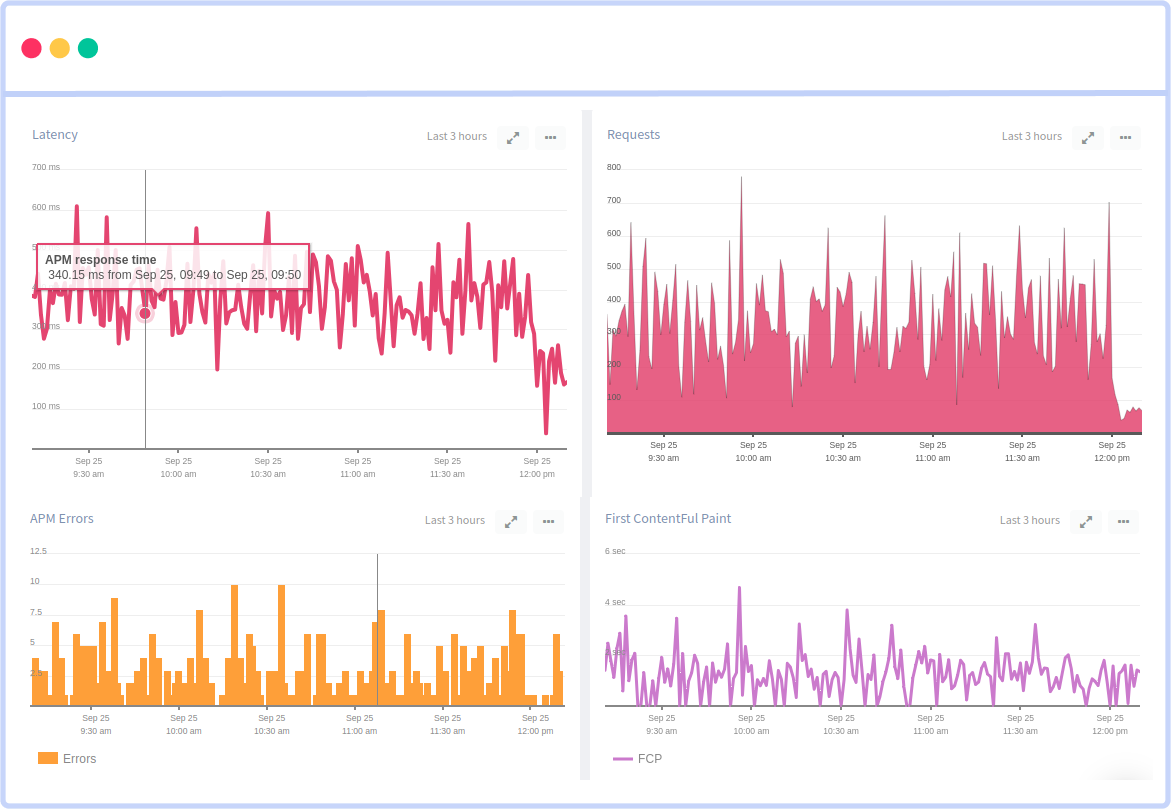
Task: Open First ContentFul Paint options menu
Action: tap(1122, 521)
